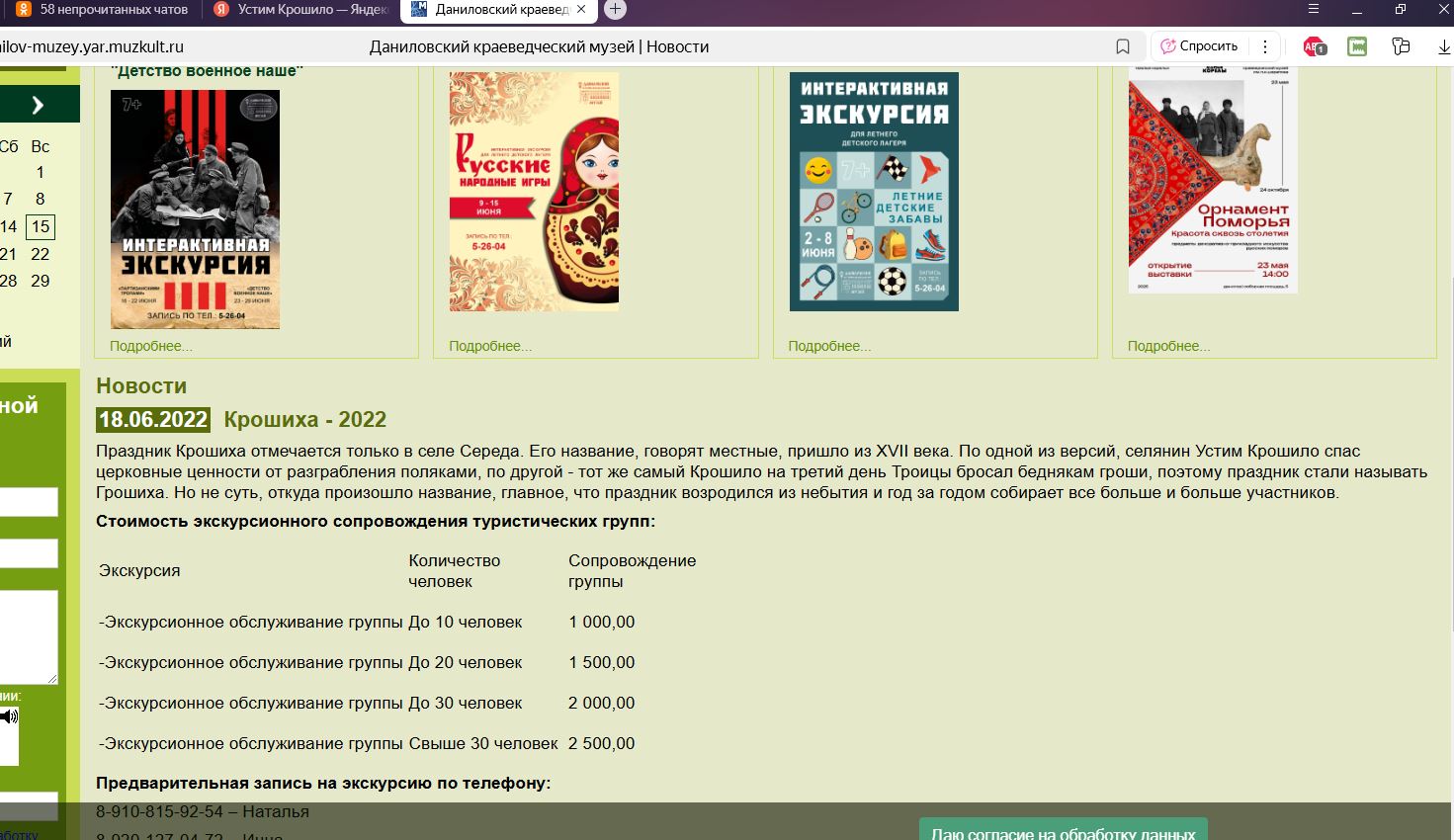Click Подробнее under Летние детские забавы
The width and height of the screenshot is (1454, 840).
click(x=829, y=346)
